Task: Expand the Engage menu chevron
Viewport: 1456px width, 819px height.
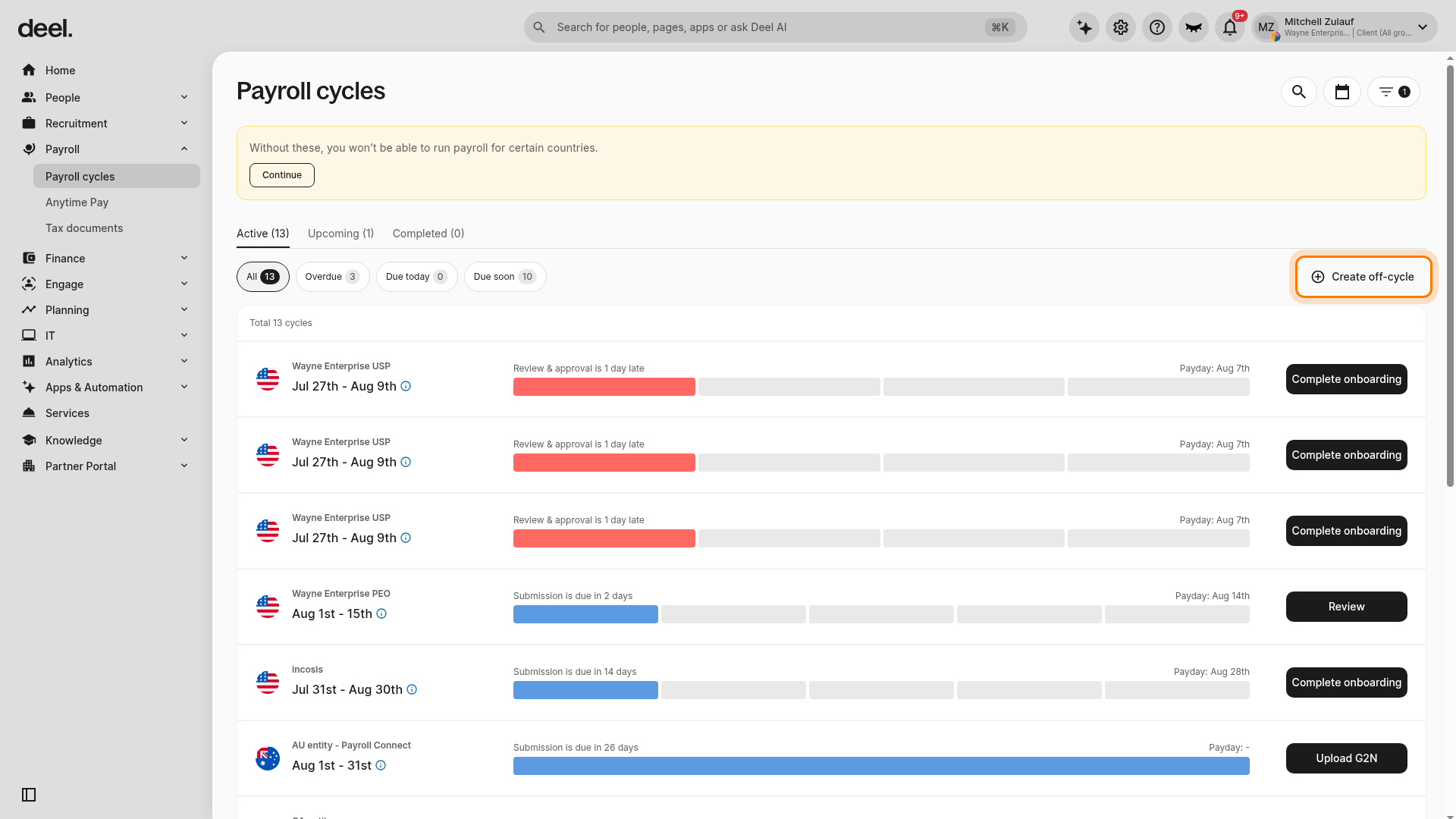Action: pos(184,284)
